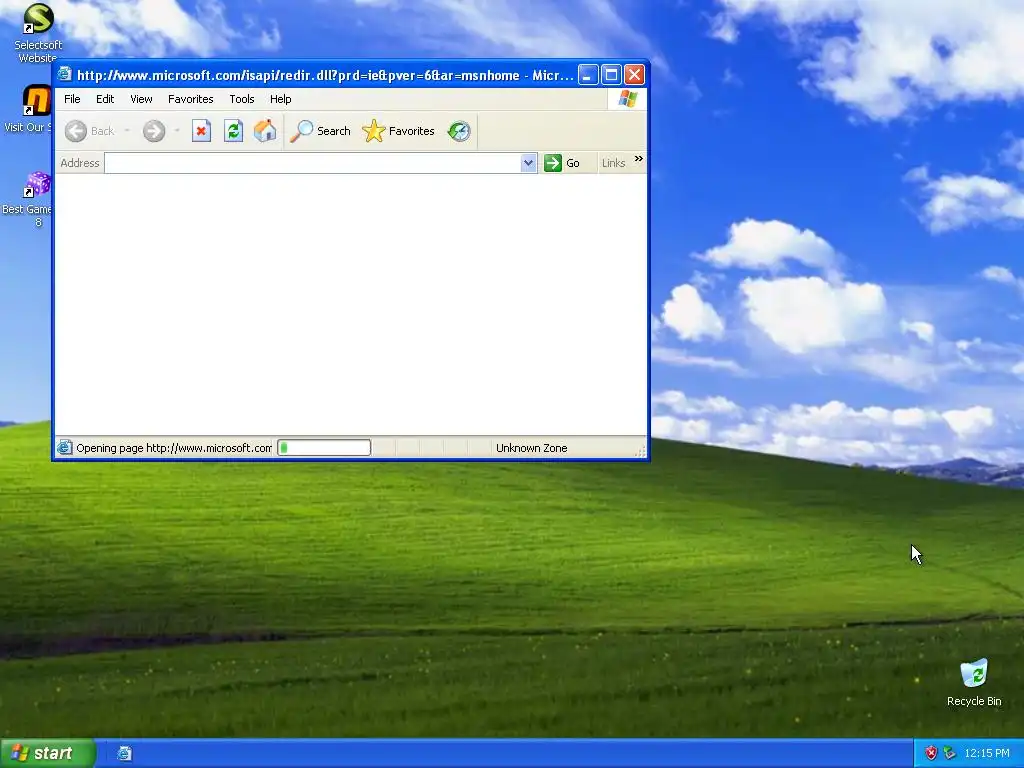
Task: Refresh the page with the green arrows icon
Action: click(233, 131)
